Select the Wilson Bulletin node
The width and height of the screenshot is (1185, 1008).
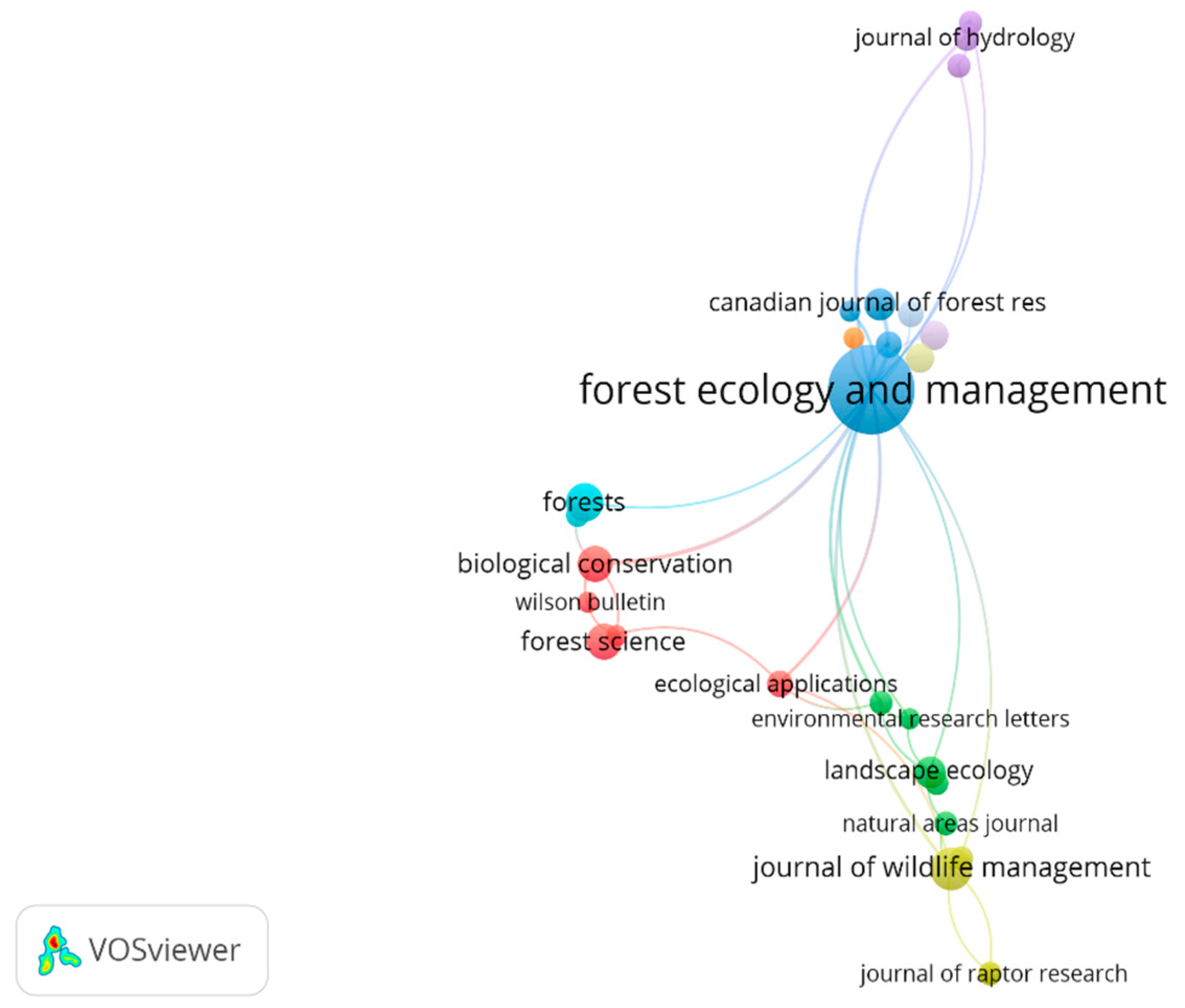587,601
